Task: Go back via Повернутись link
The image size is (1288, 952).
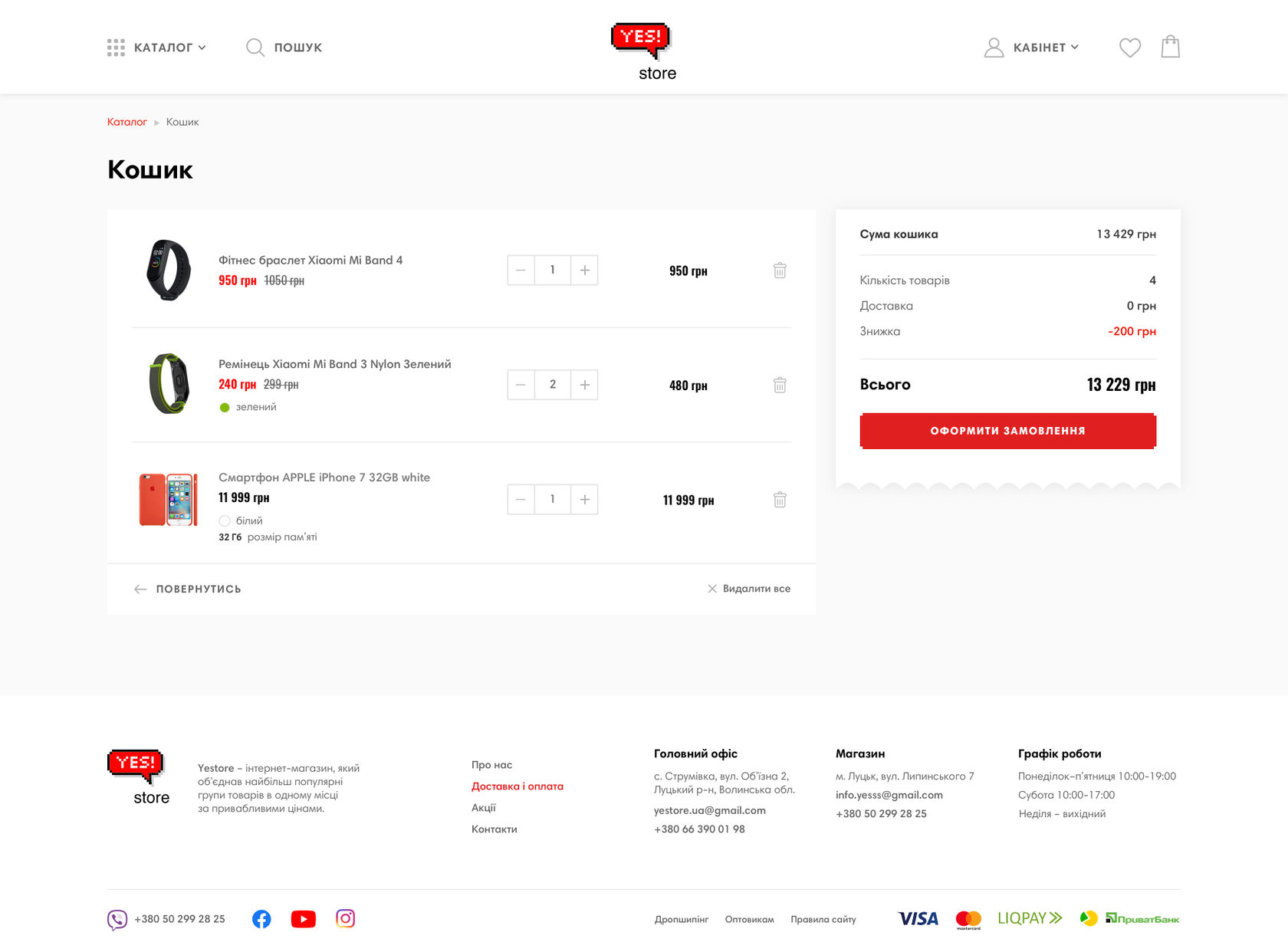Action: point(199,589)
